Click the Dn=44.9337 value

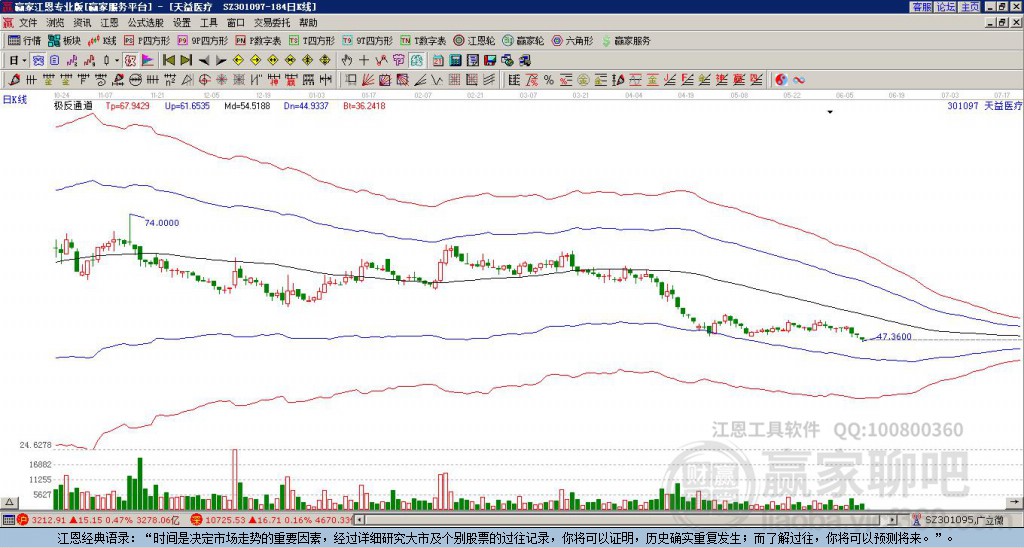click(x=306, y=105)
